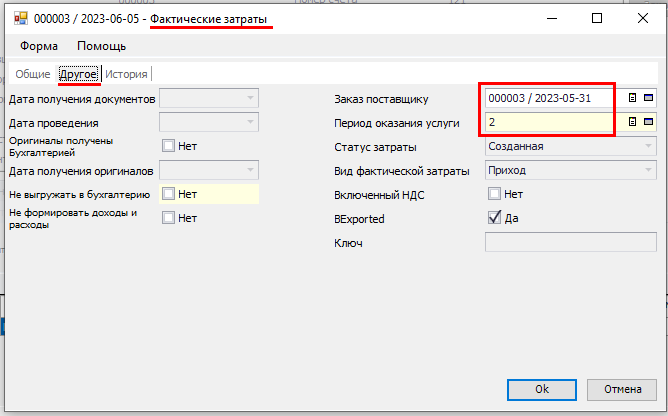Switch to the История tab
This screenshot has width=668, height=416.
[127, 74]
